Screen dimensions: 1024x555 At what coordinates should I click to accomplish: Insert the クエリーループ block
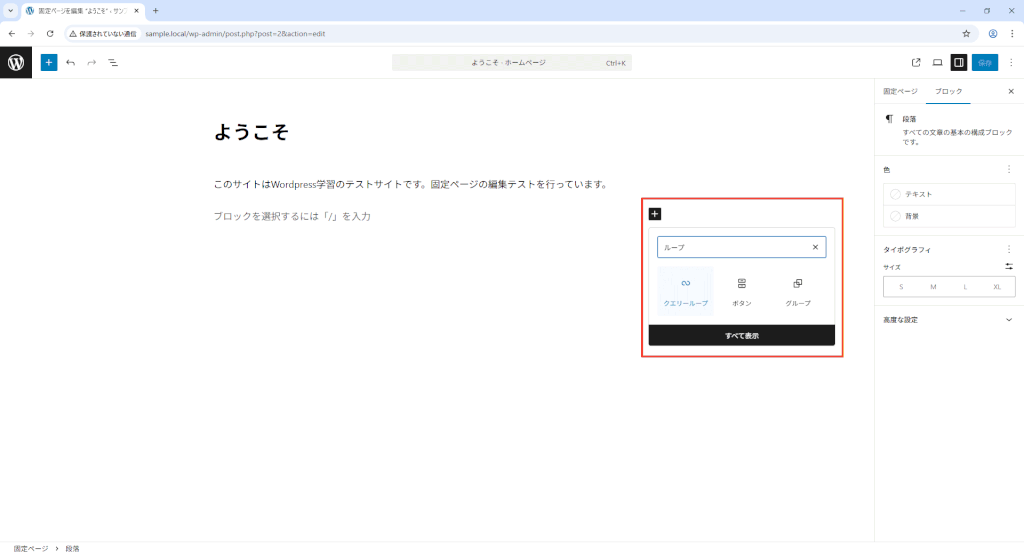pos(686,292)
